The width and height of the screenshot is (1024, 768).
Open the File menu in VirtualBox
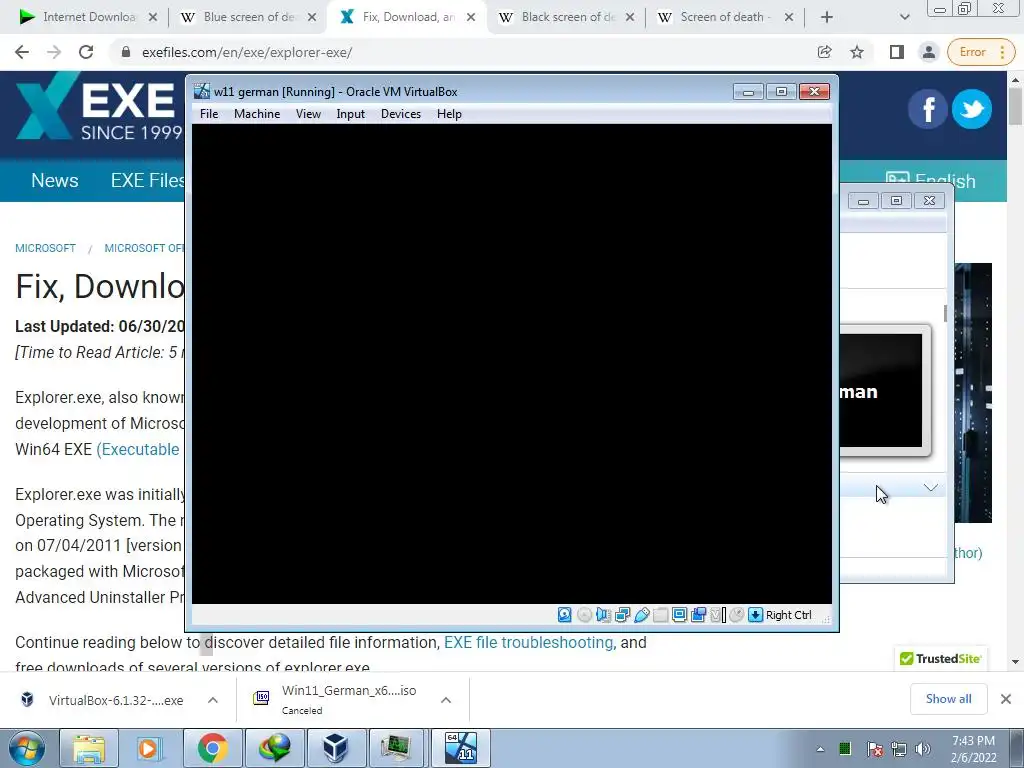(x=209, y=114)
